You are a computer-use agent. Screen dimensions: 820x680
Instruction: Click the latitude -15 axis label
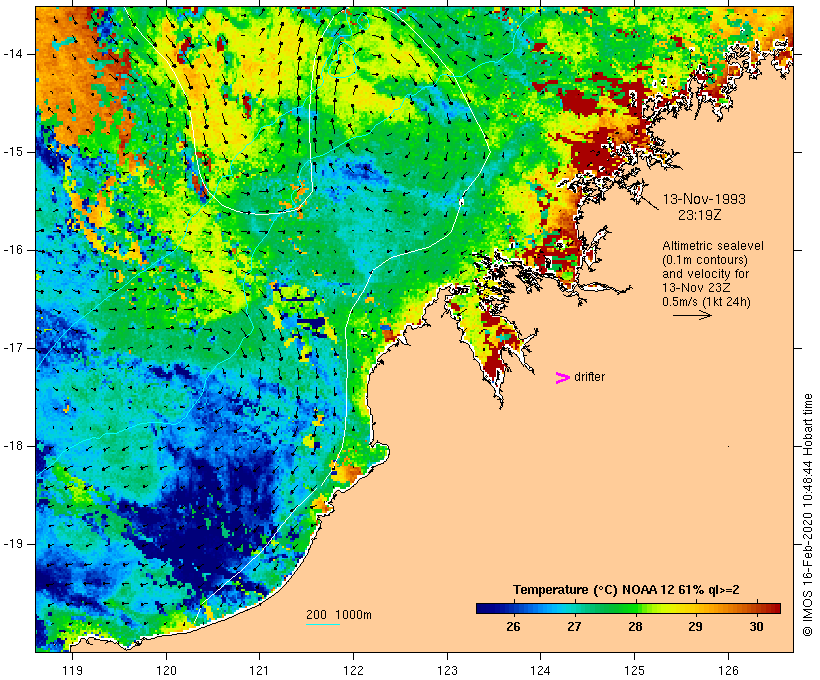coord(13,152)
